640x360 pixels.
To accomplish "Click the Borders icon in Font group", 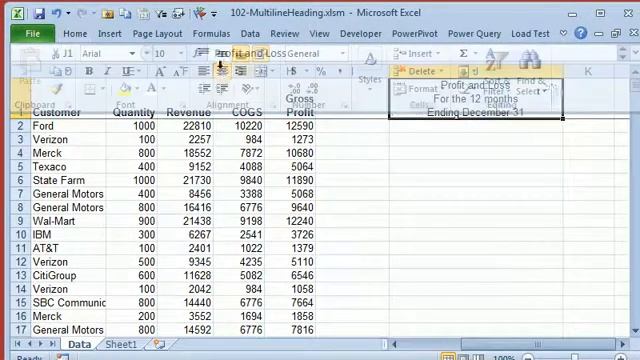I will (90, 89).
